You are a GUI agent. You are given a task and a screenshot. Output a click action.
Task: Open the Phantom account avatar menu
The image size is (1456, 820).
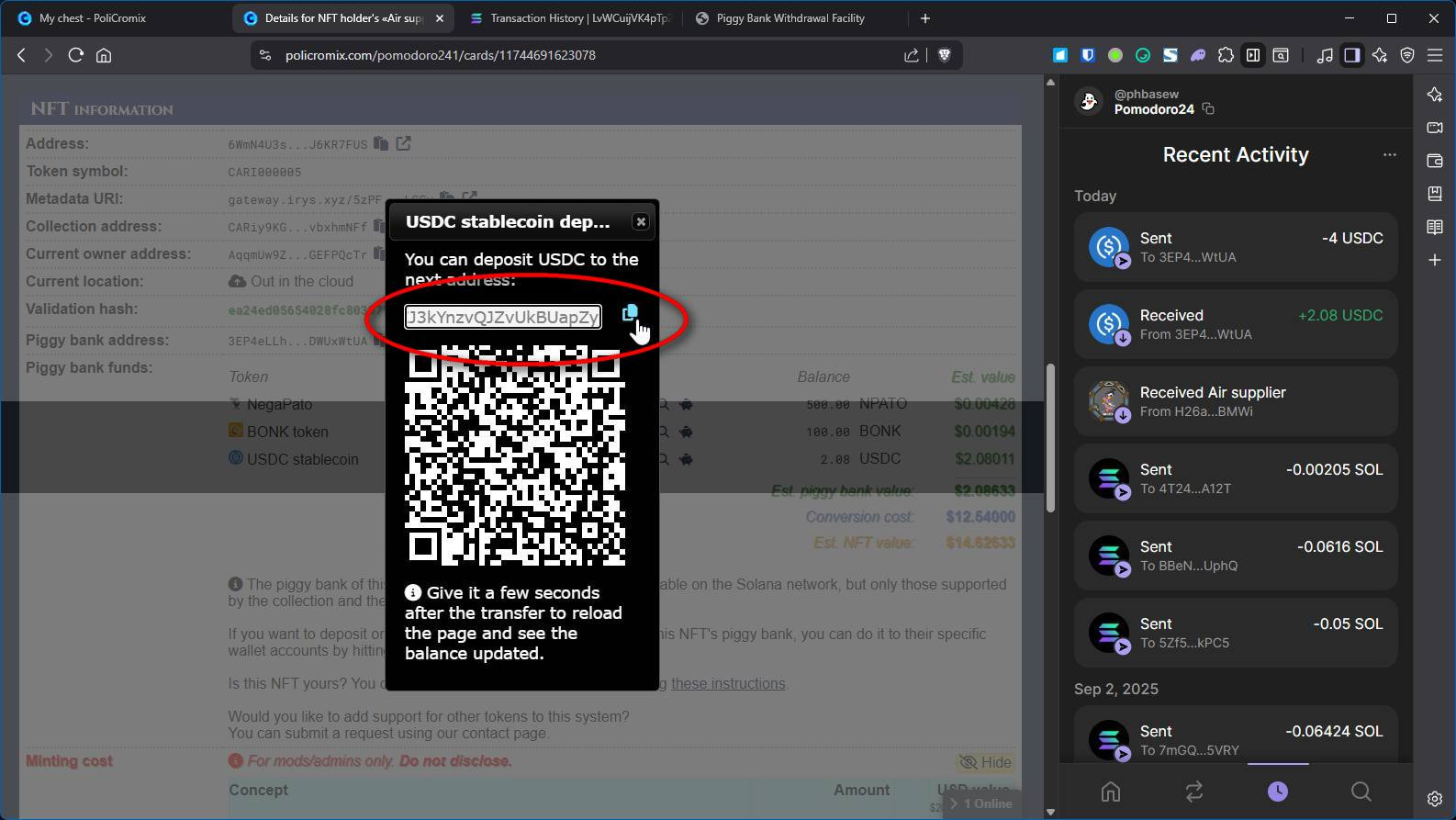(1090, 101)
